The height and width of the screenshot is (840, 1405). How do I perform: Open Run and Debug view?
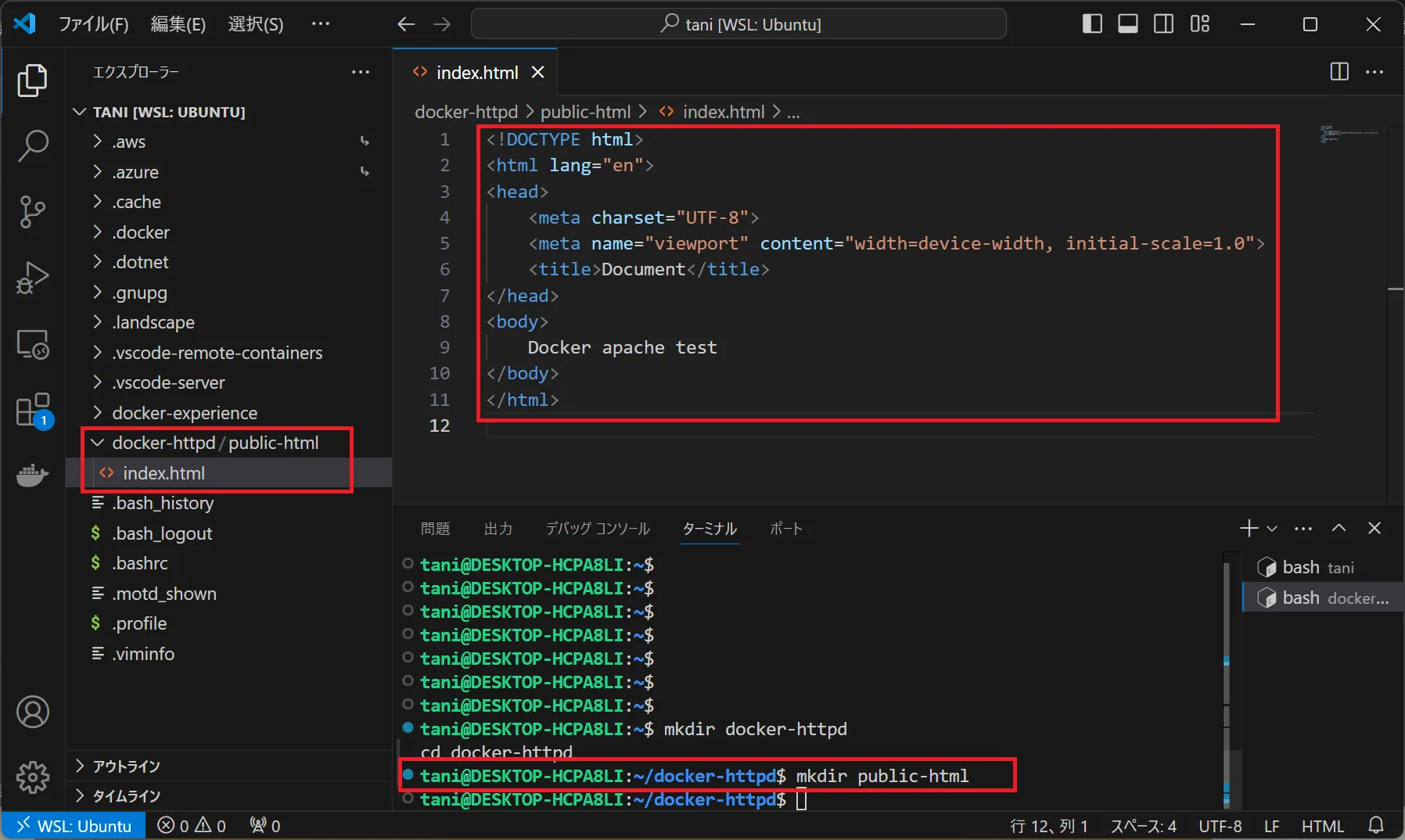[32, 278]
